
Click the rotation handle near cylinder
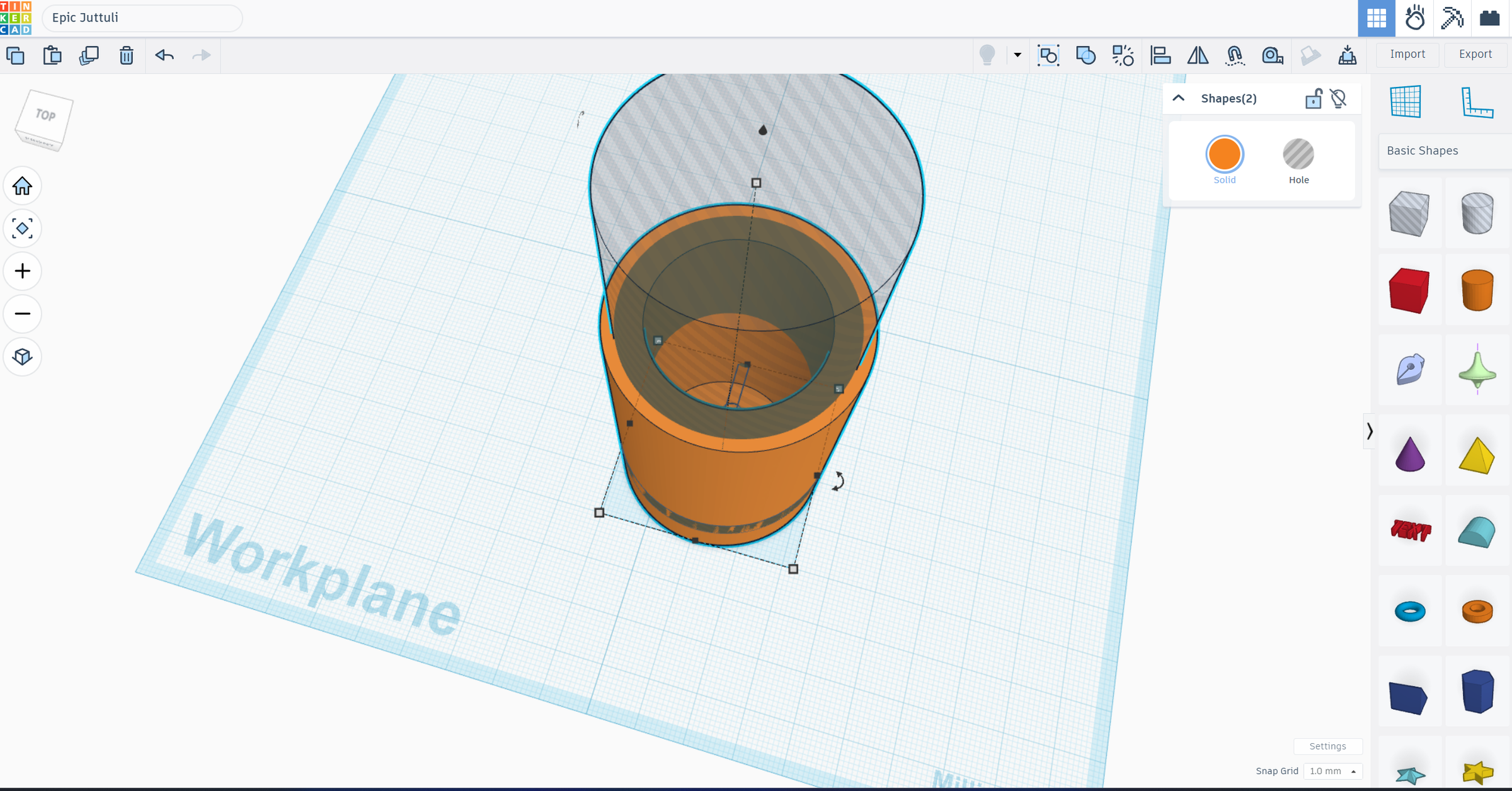[838, 481]
